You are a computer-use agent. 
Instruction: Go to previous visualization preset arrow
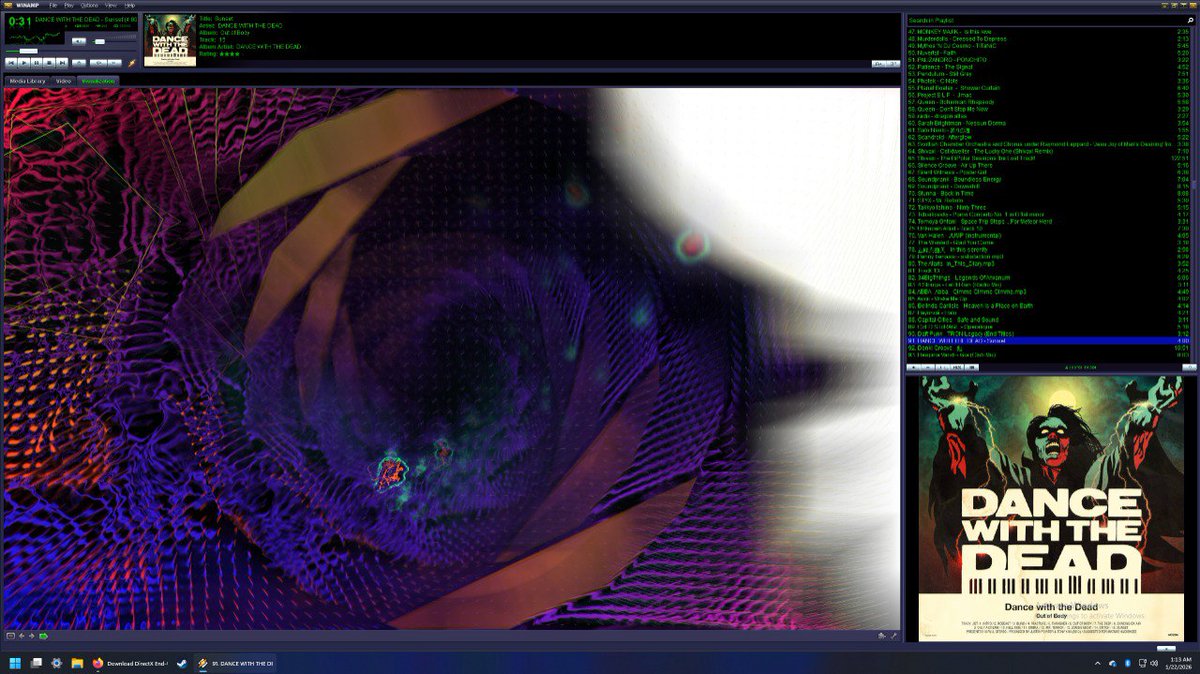click(21, 636)
